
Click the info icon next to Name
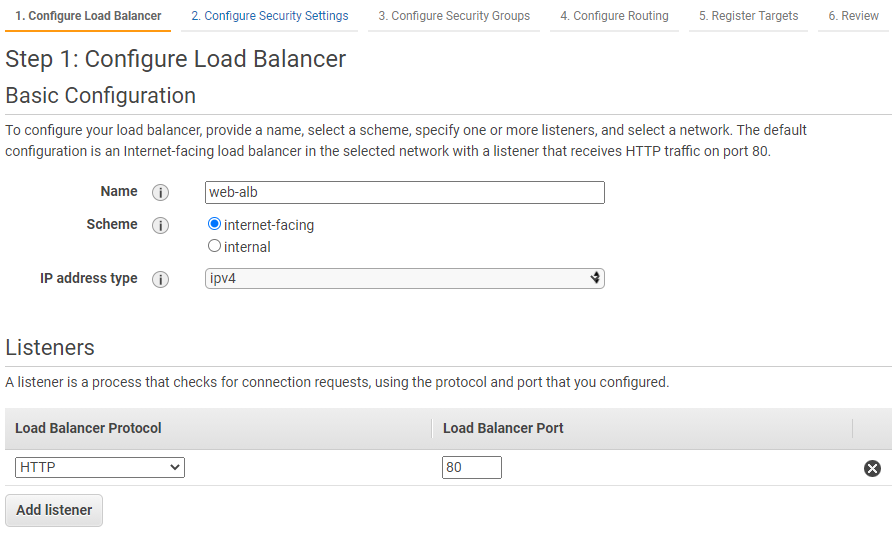coord(160,193)
